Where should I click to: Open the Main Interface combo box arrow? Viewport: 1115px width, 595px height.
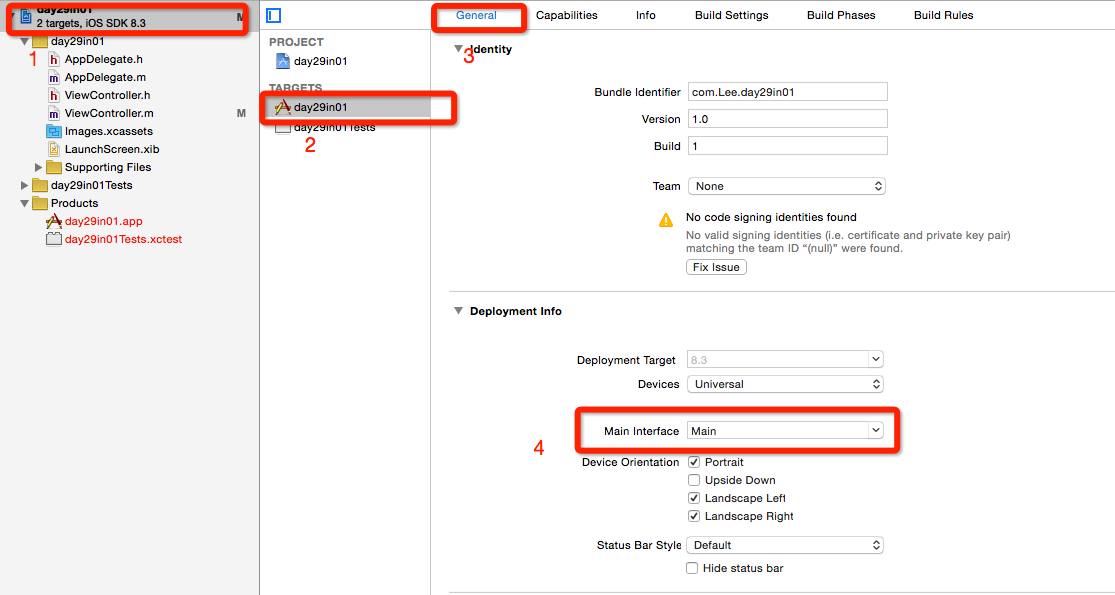875,431
